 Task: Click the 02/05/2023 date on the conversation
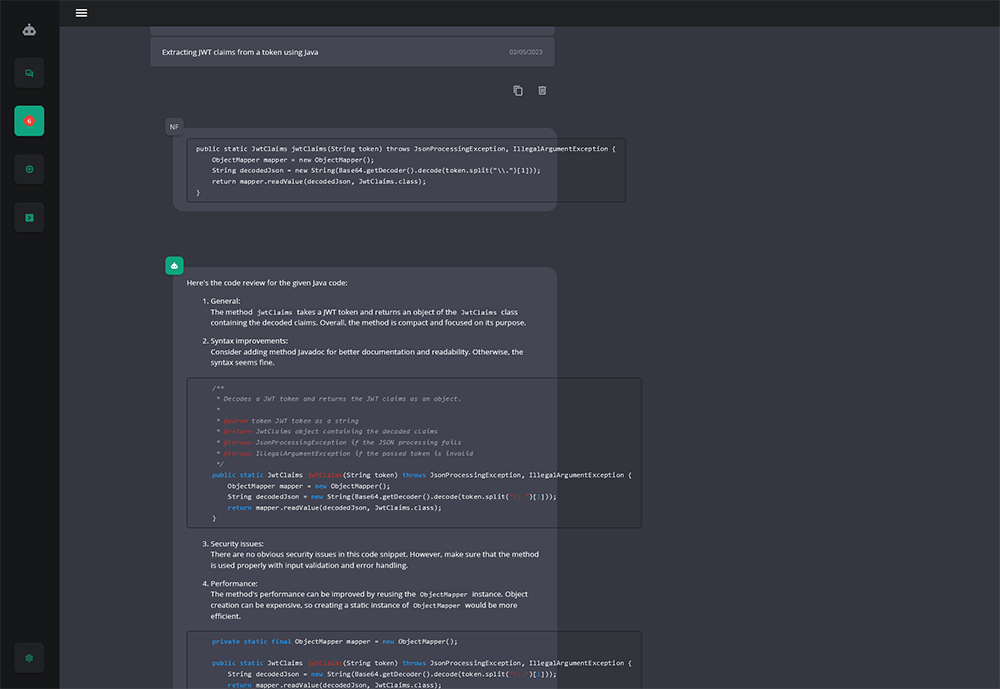(524, 52)
